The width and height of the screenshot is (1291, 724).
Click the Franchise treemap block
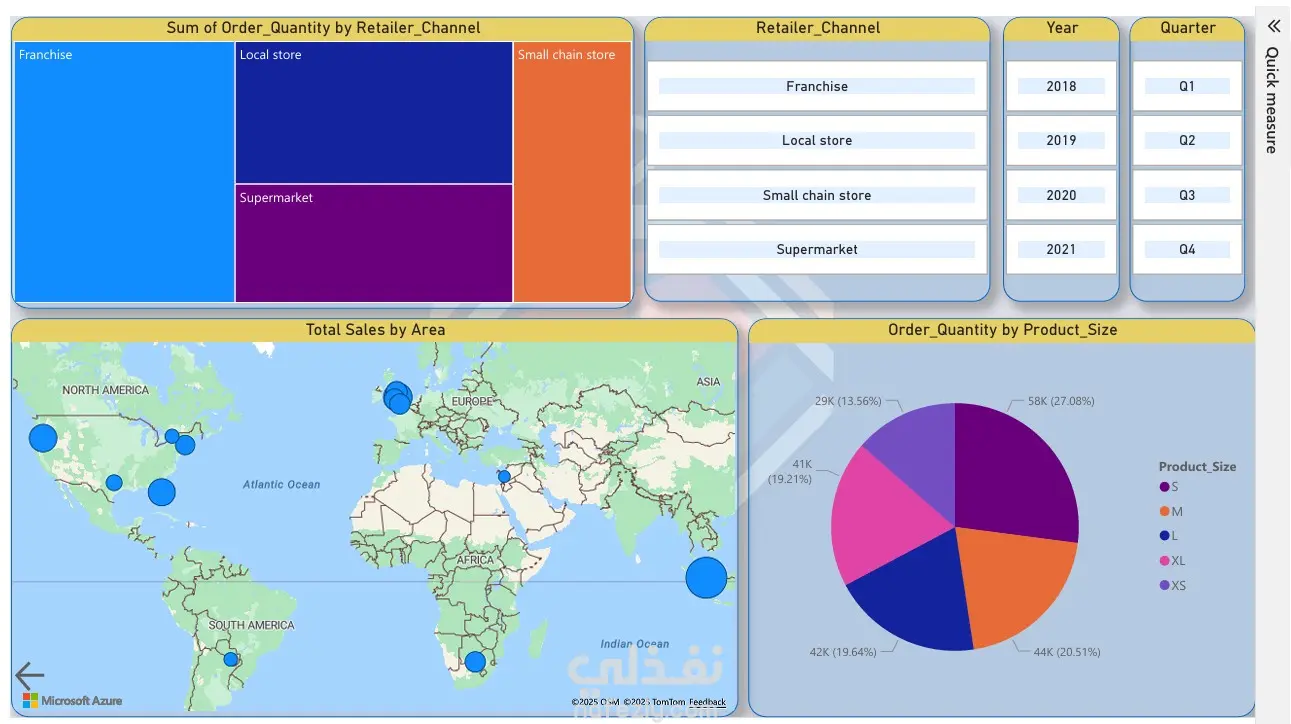[125, 172]
